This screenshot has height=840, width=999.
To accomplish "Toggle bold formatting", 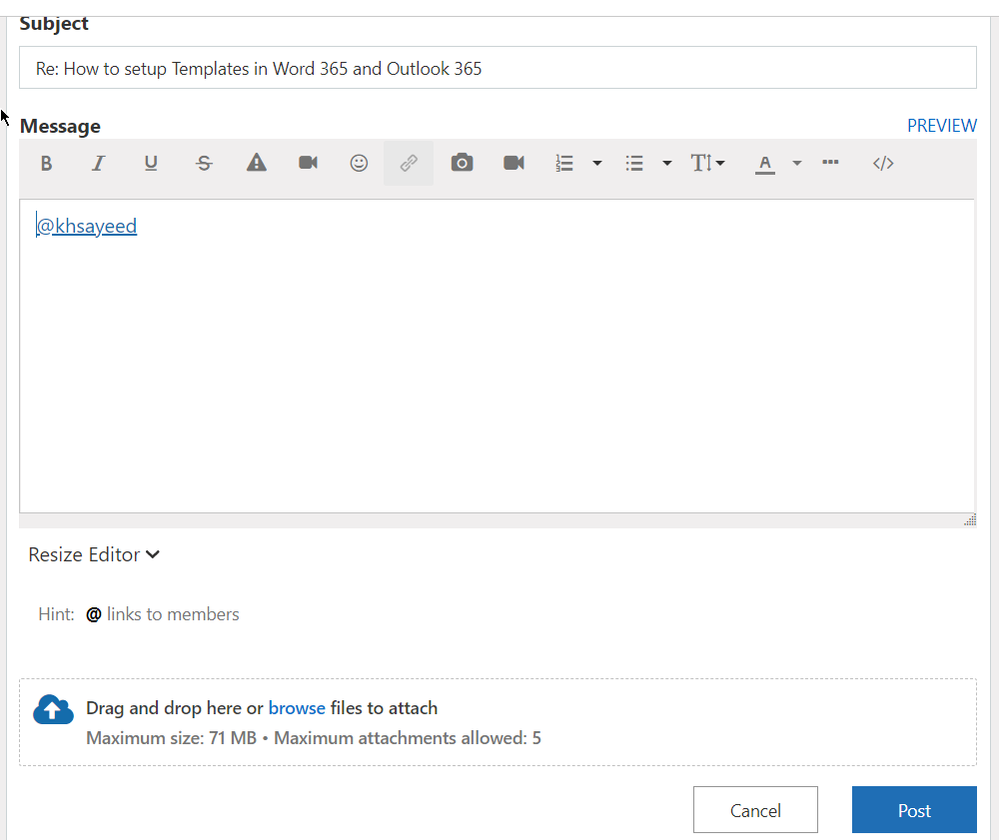I will pos(46,163).
